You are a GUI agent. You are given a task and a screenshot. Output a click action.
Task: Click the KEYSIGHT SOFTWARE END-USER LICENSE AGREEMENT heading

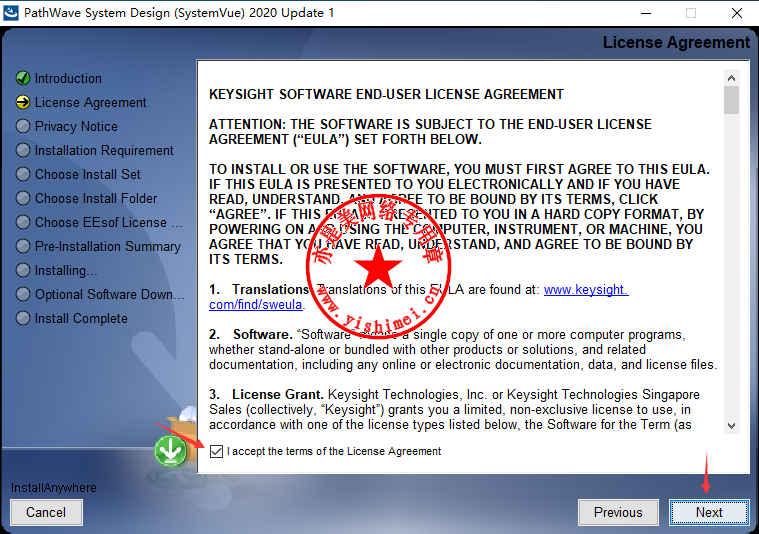coord(386,94)
